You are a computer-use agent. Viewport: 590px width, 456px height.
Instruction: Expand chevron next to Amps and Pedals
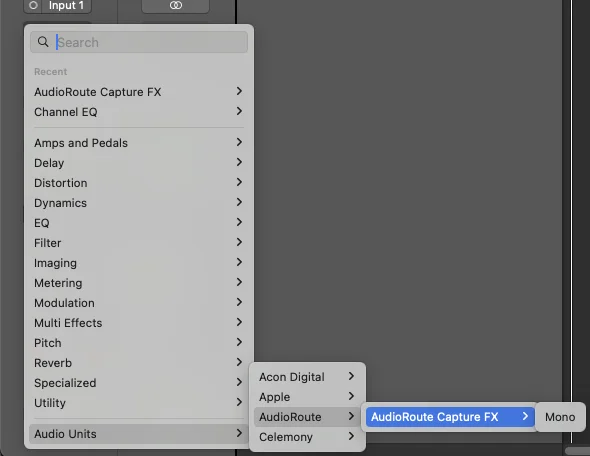[239, 142]
